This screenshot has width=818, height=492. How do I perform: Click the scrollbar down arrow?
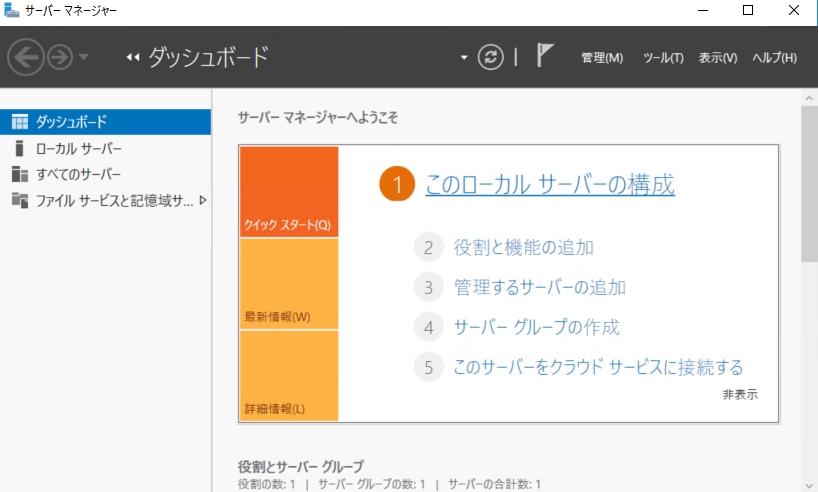tap(809, 486)
